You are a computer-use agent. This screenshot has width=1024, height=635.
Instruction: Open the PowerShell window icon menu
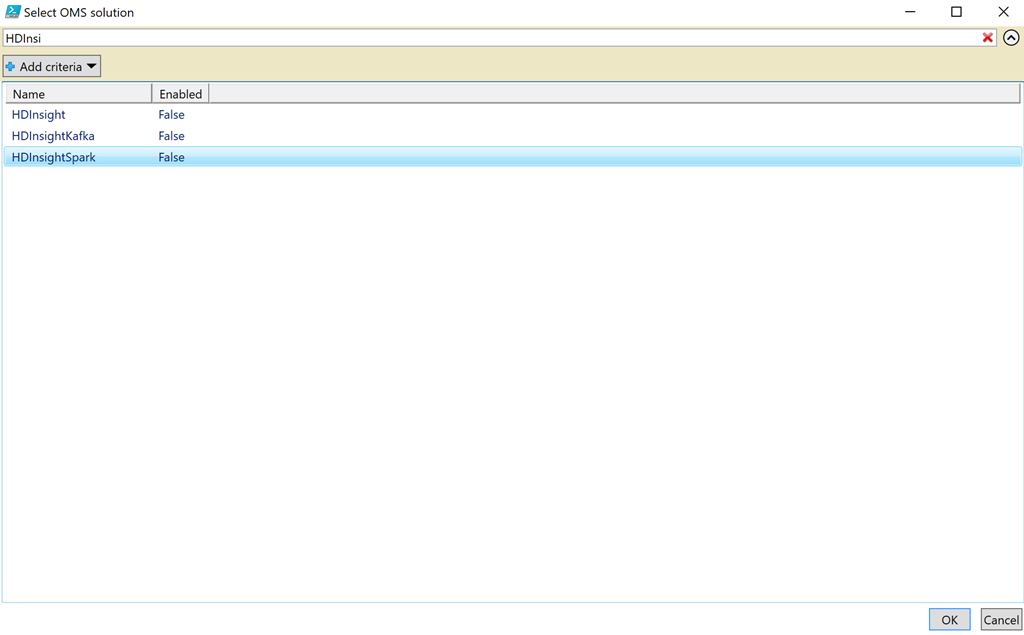12,12
